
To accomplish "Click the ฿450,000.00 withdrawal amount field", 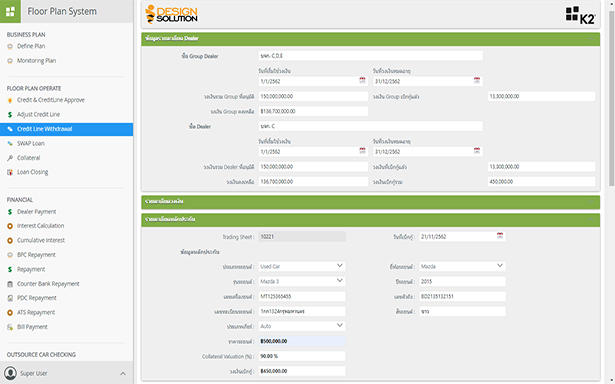I will [x=302, y=371].
